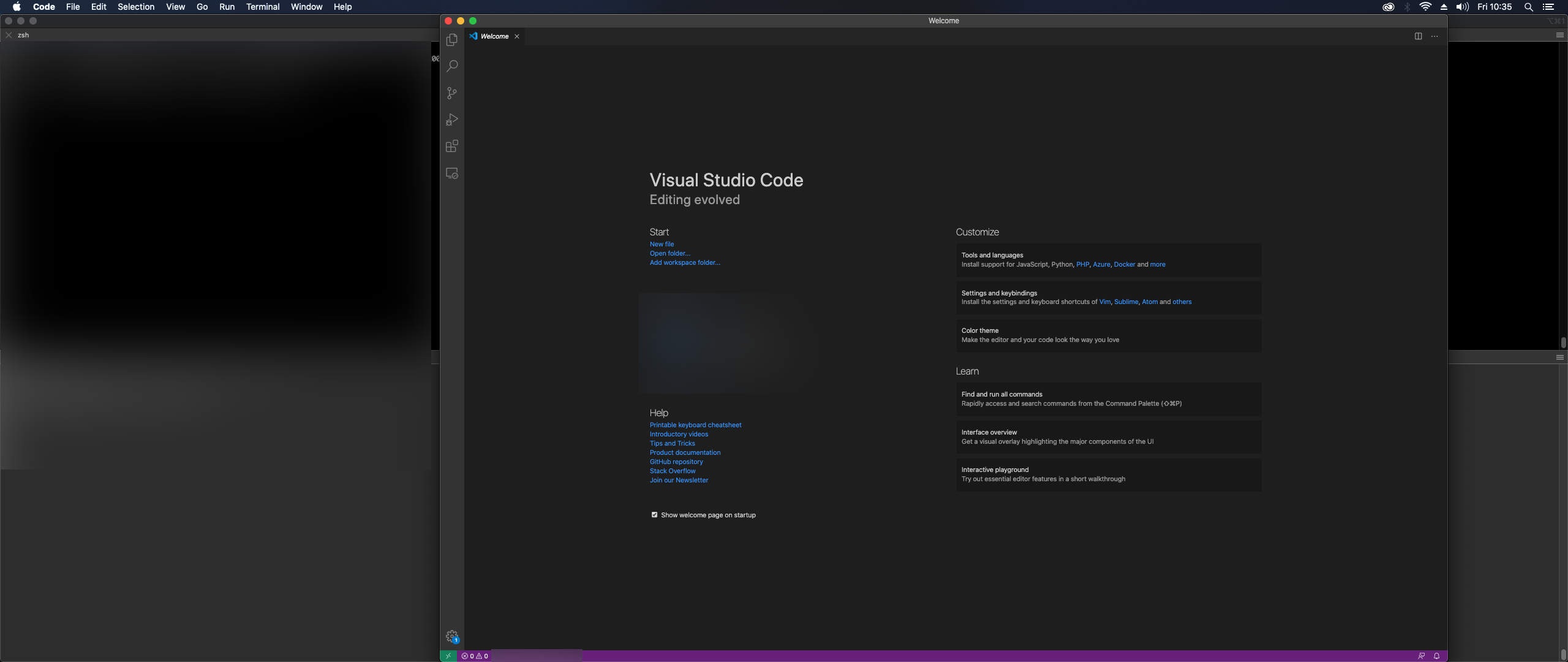Viewport: 1568px width, 662px height.
Task: Click the notifications bell in status bar
Action: 1437,655
